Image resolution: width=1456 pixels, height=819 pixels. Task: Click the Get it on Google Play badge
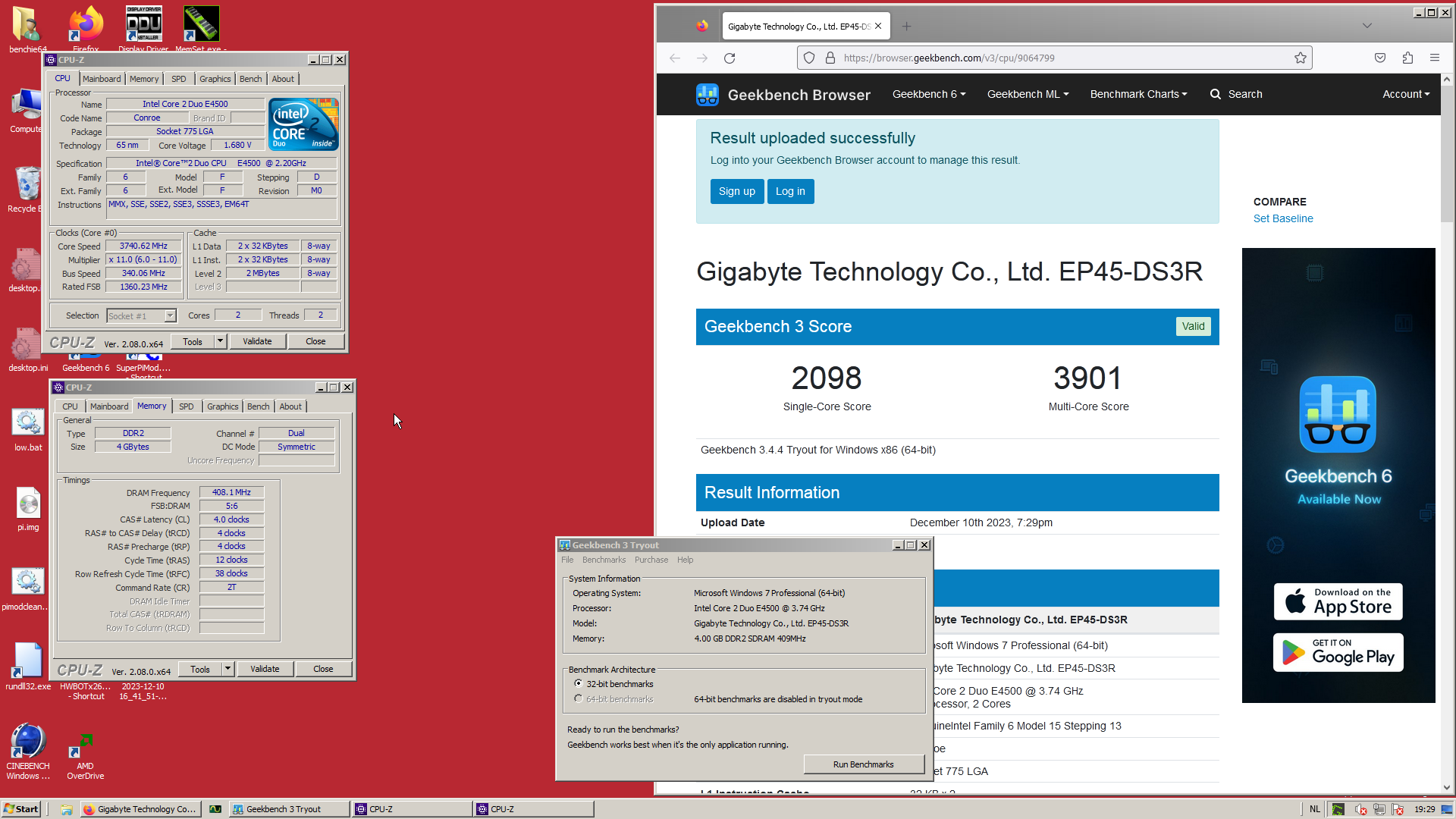pos(1338,652)
